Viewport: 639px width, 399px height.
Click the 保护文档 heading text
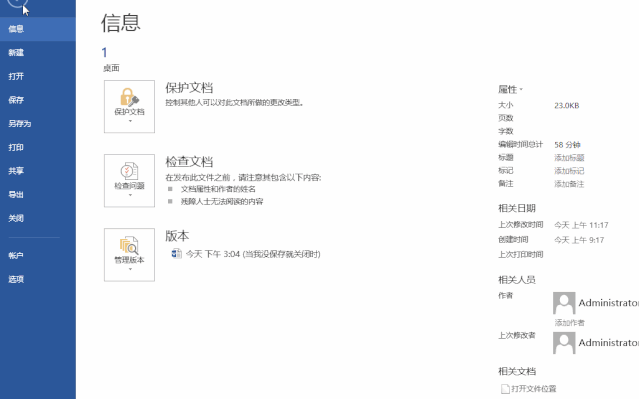[x=189, y=88]
